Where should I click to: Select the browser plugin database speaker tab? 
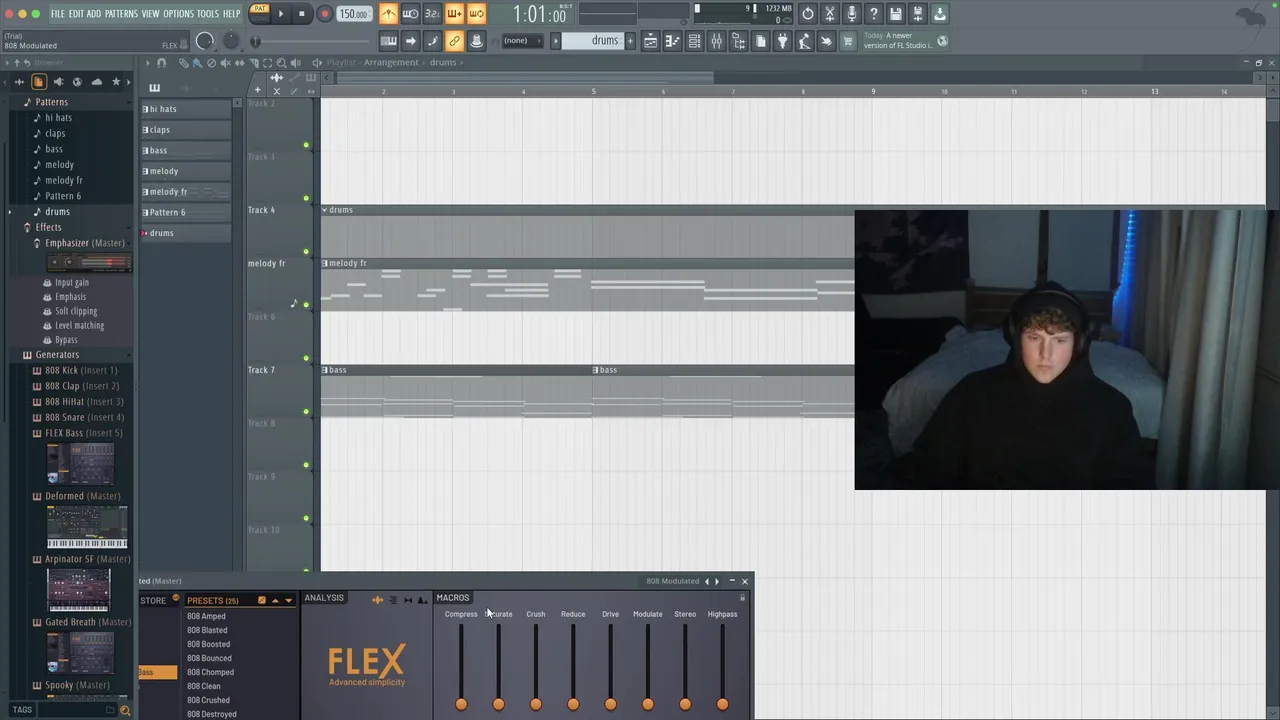click(x=58, y=82)
